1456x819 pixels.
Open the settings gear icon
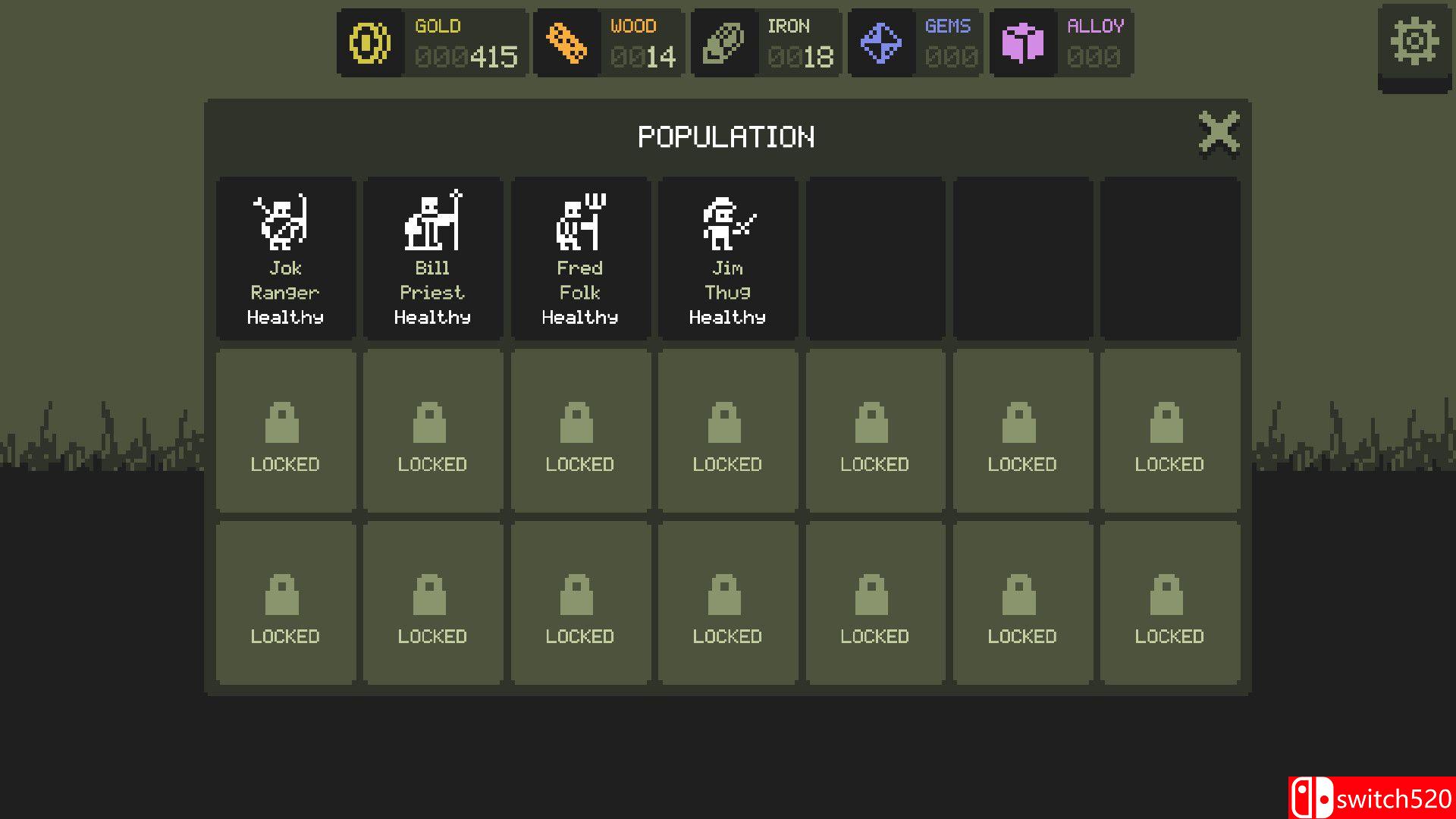point(1414,42)
